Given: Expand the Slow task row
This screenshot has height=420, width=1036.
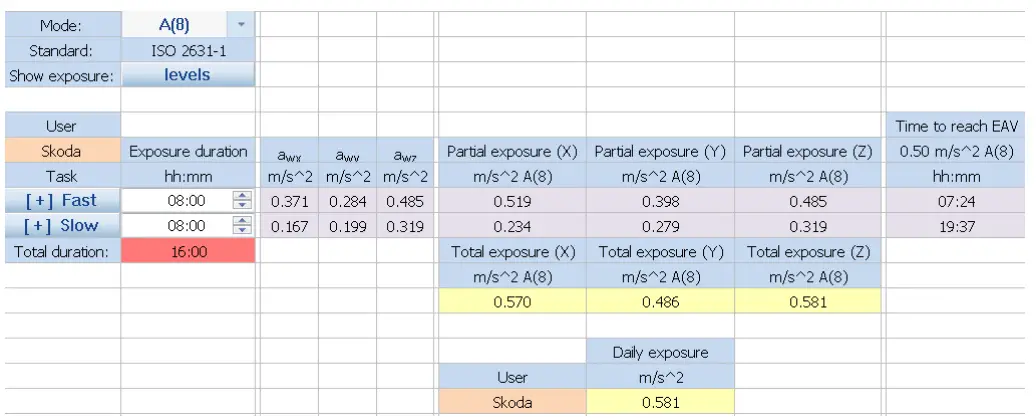Looking at the screenshot, I should tap(62, 226).
